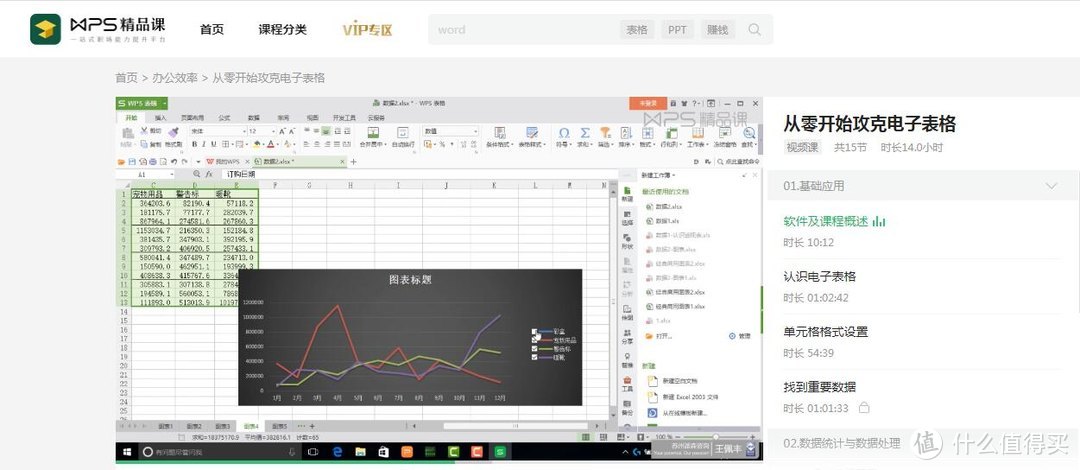This screenshot has width=1080, height=470.
Task: Switch to the 视图 ribbon tab
Action: point(312,118)
